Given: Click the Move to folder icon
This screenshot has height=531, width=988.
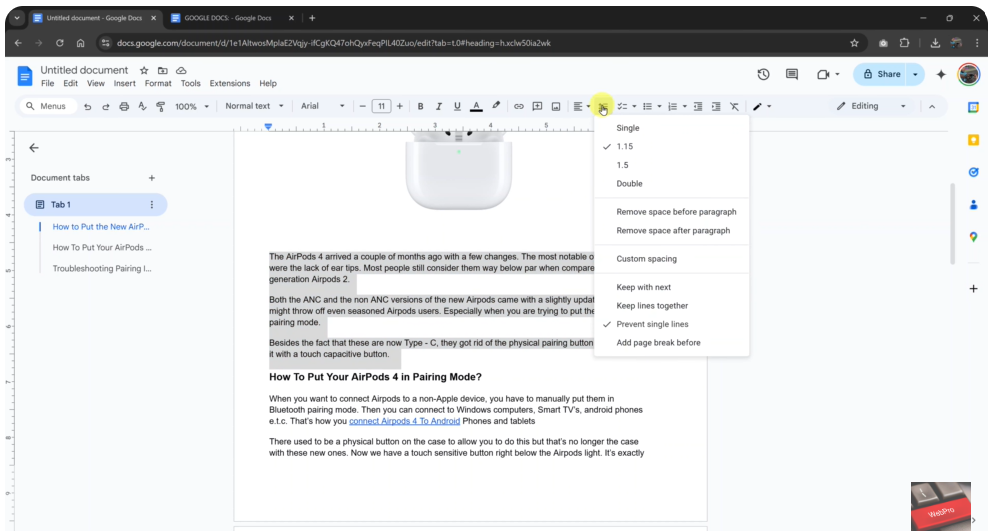Looking at the screenshot, I should pyautogui.click(x=163, y=71).
